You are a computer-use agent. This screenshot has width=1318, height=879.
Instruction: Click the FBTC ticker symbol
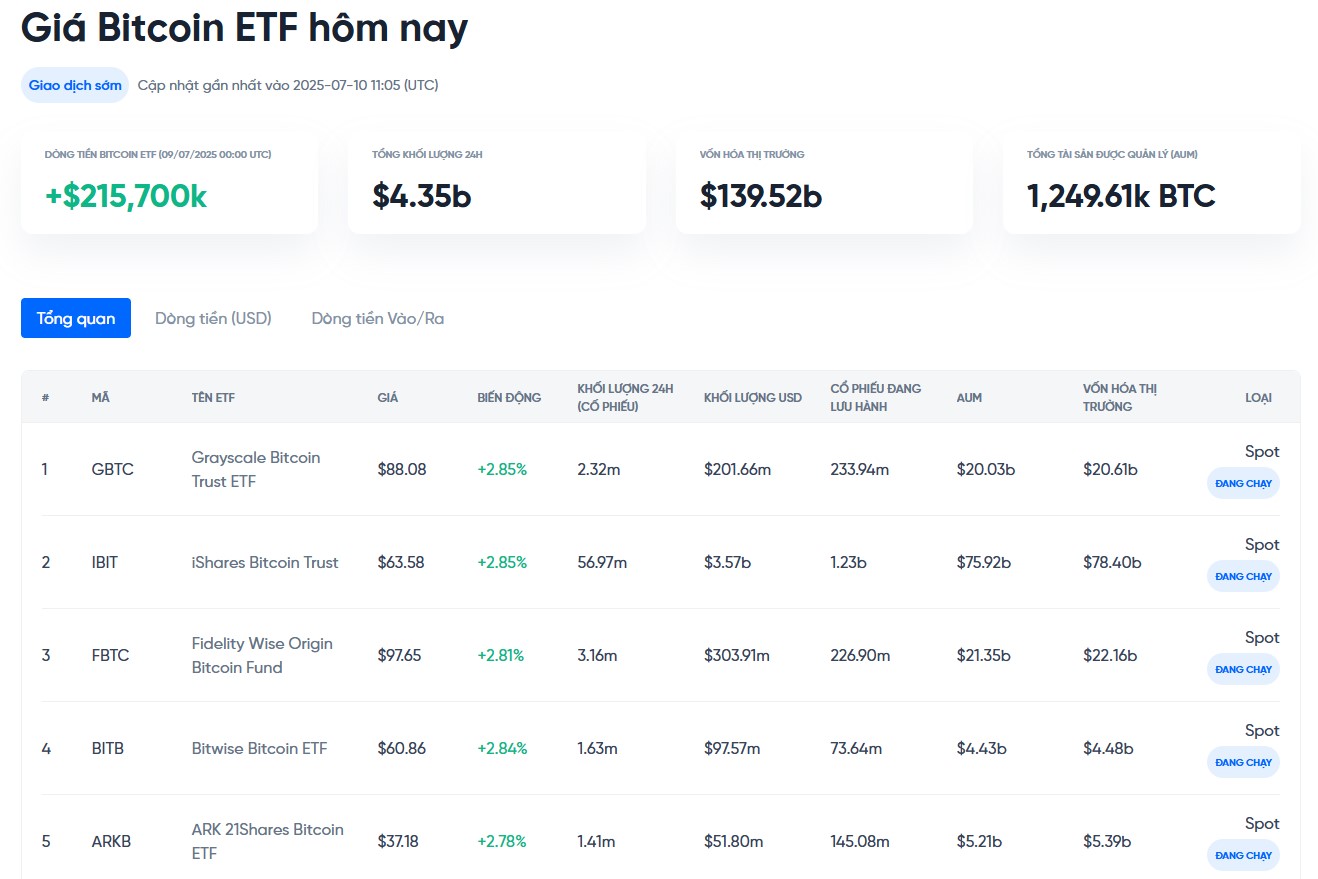[110, 655]
